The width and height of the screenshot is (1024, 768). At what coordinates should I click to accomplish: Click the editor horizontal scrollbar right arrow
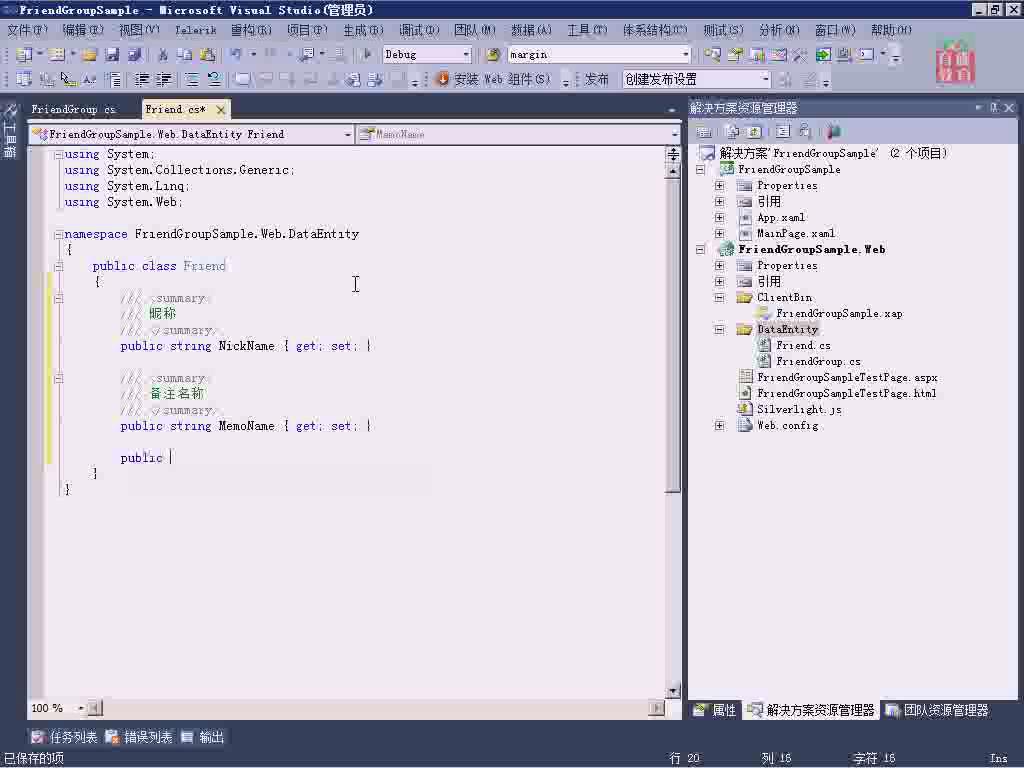click(656, 708)
